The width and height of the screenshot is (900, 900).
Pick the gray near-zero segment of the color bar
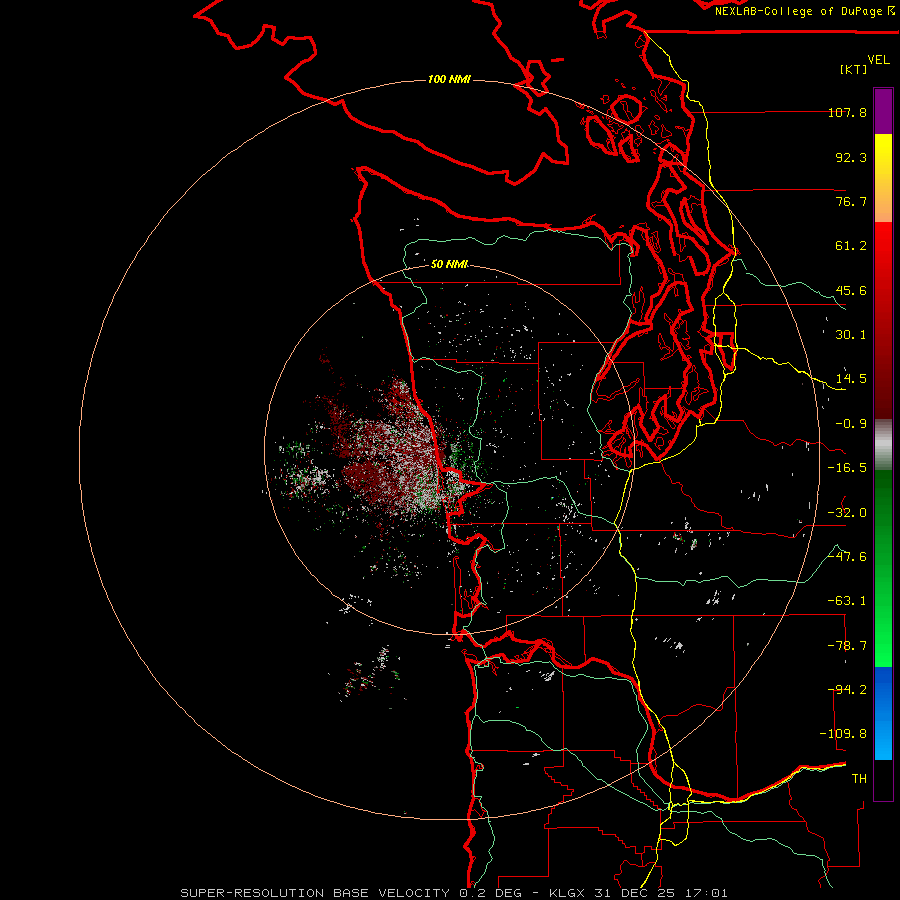[x=883, y=444]
